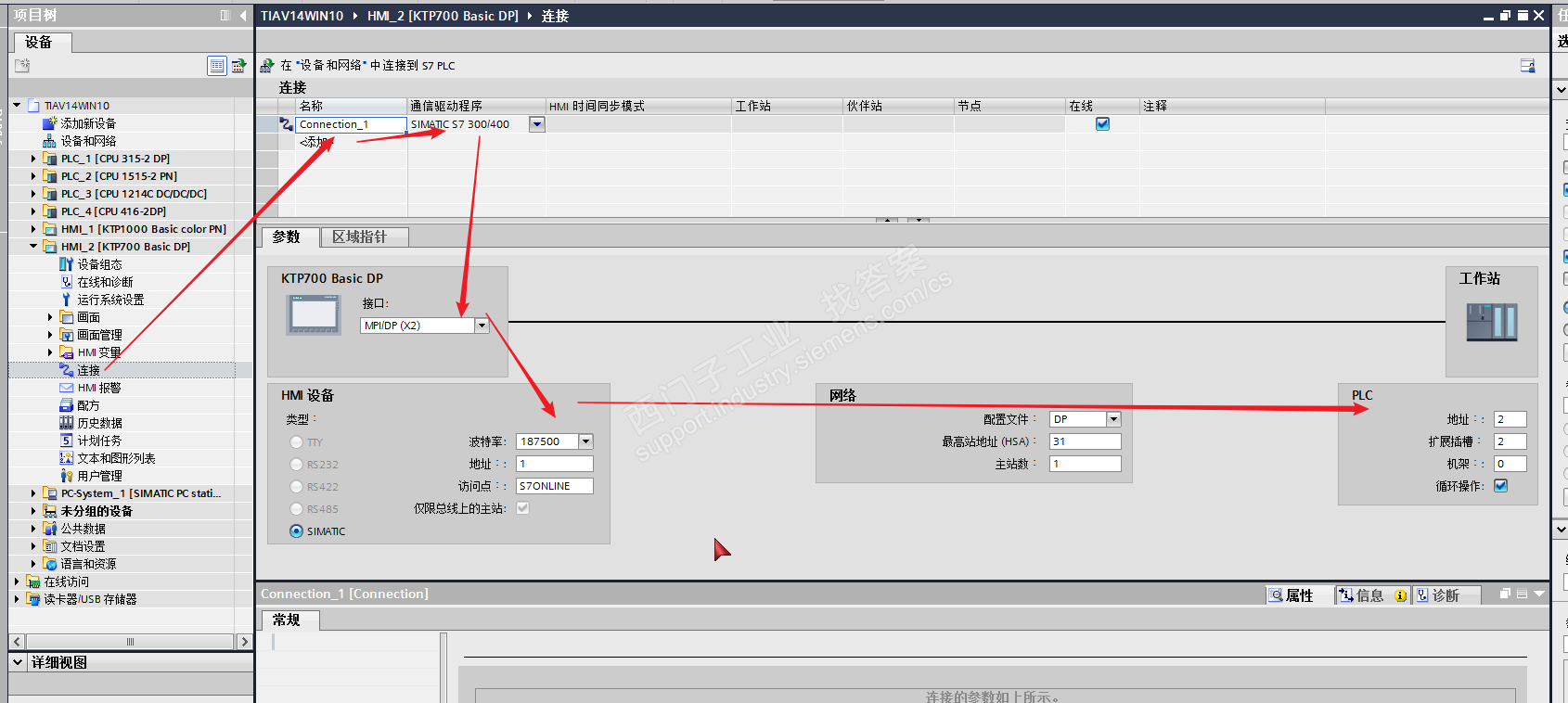The image size is (1568, 703).
Task: Click the PLC station image in the workstation box
Action: click(1492, 322)
